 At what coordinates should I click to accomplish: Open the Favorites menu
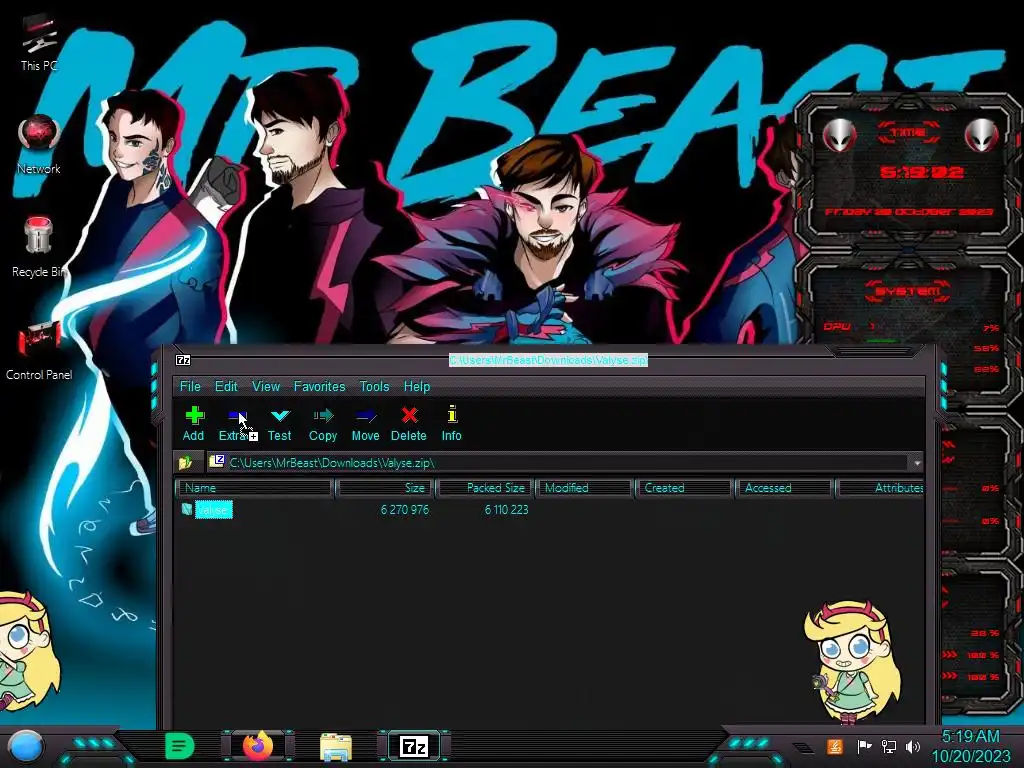point(319,386)
